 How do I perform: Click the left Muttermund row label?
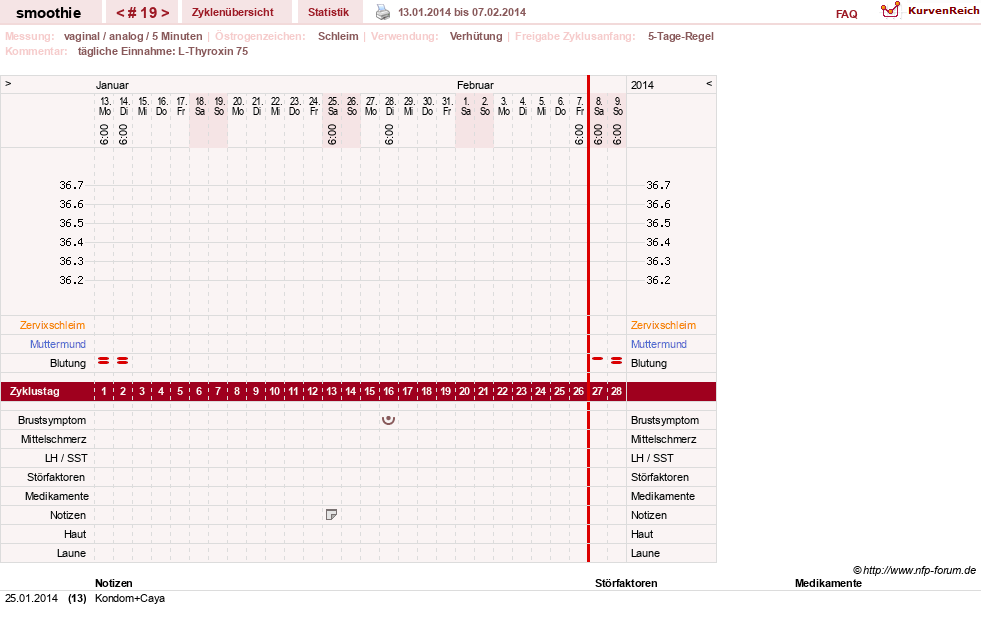[58, 344]
